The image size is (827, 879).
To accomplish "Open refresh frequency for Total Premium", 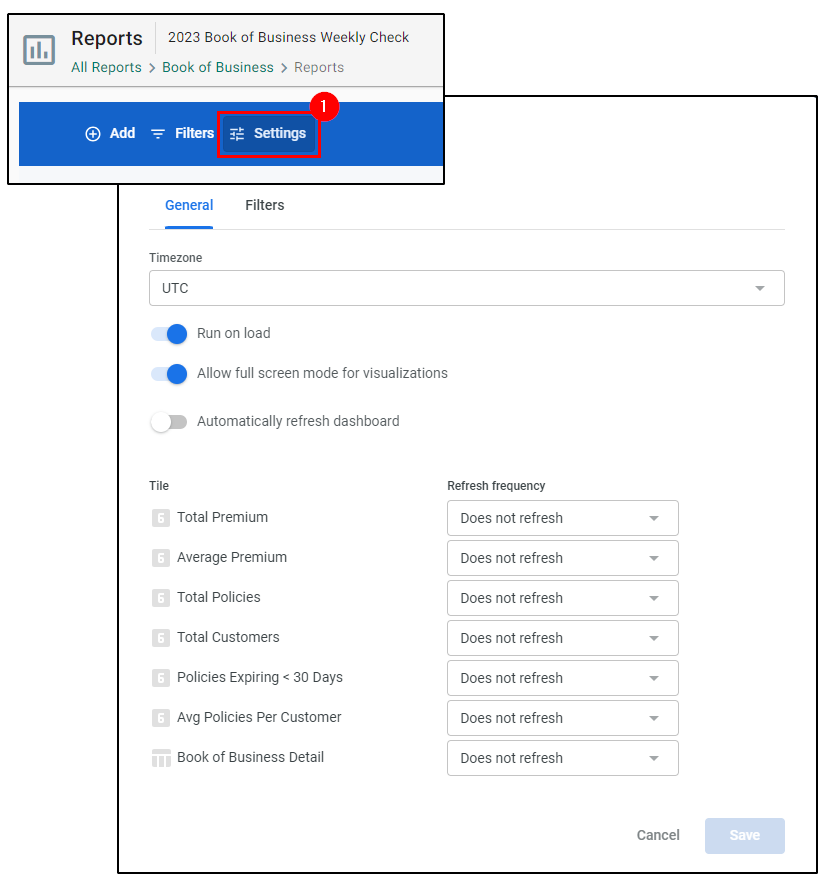I will 563,518.
